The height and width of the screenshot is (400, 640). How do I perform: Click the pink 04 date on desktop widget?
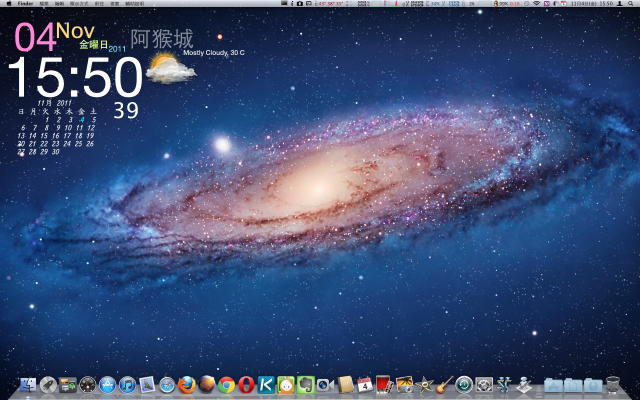35,37
